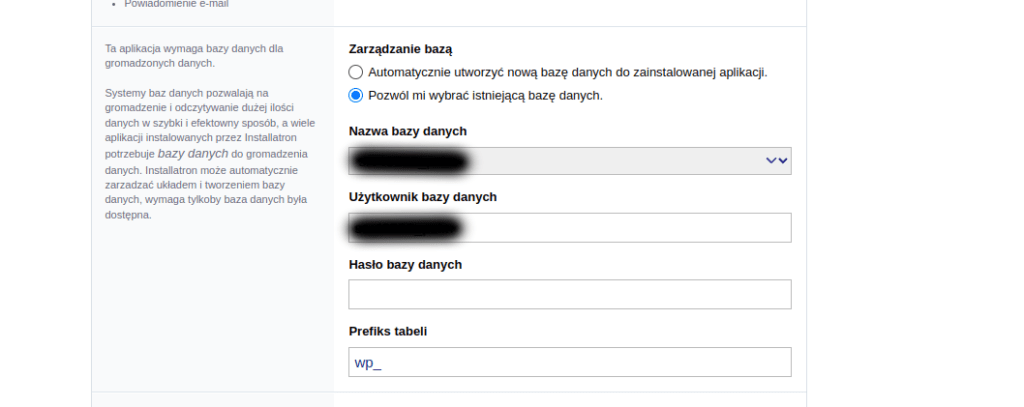Click the 'Nazwa bazy danych' label
The image size is (1024, 407).
408,131
